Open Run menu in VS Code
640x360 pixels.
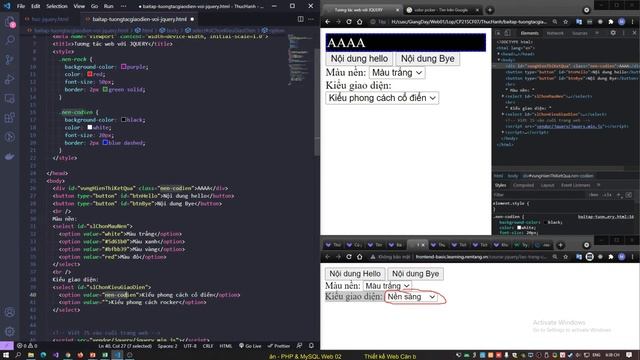pyautogui.click(x=108, y=6)
